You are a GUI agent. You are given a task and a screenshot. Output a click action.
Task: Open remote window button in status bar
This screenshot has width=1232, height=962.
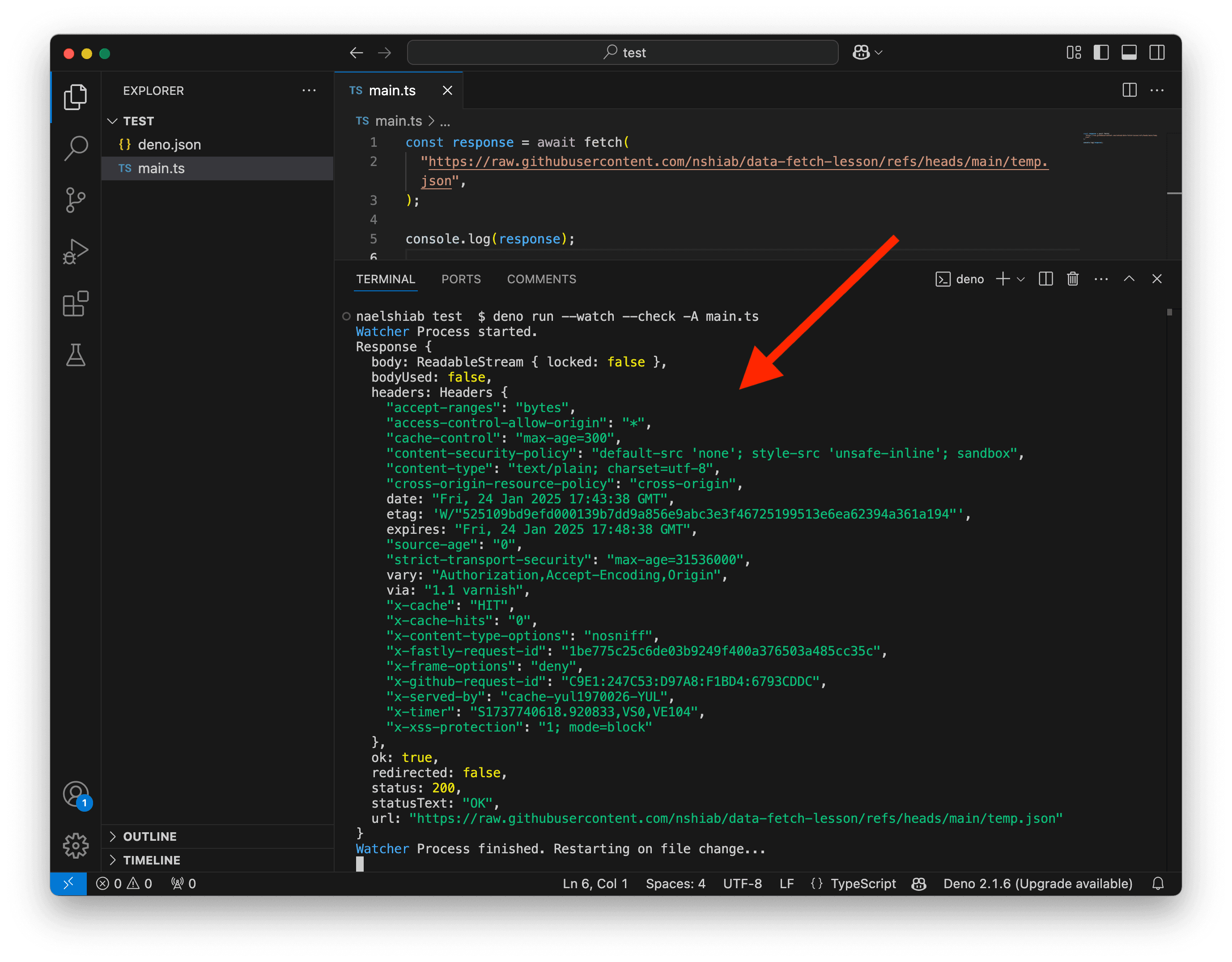tap(68, 884)
